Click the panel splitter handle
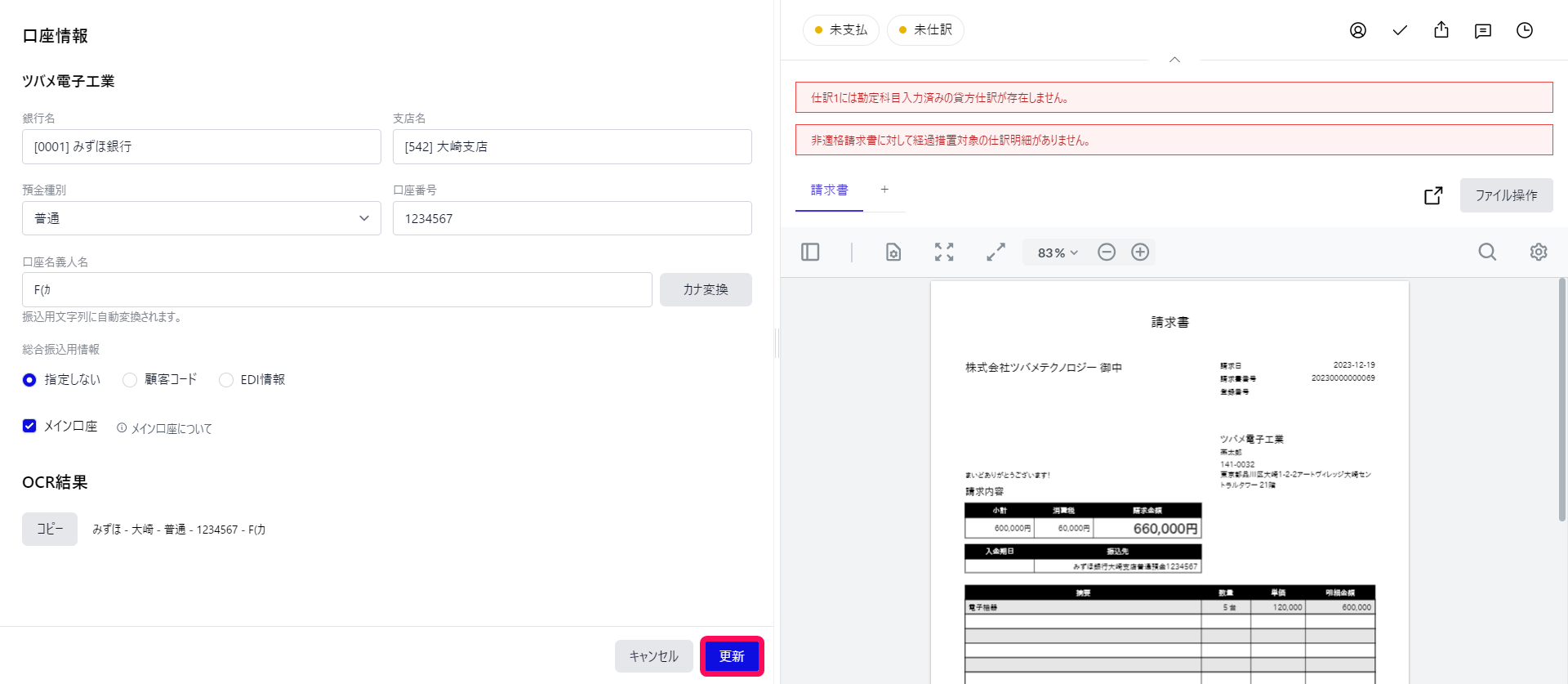This screenshot has height=684, width=1568. [777, 343]
